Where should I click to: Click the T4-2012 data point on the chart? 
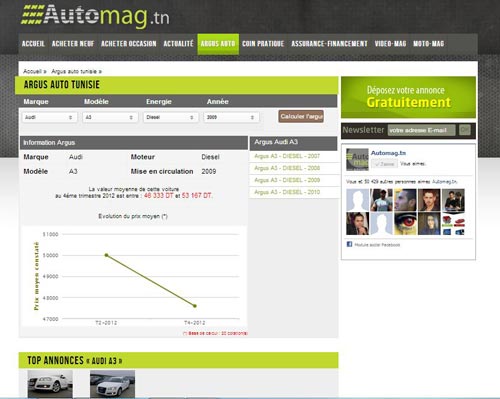(195, 306)
